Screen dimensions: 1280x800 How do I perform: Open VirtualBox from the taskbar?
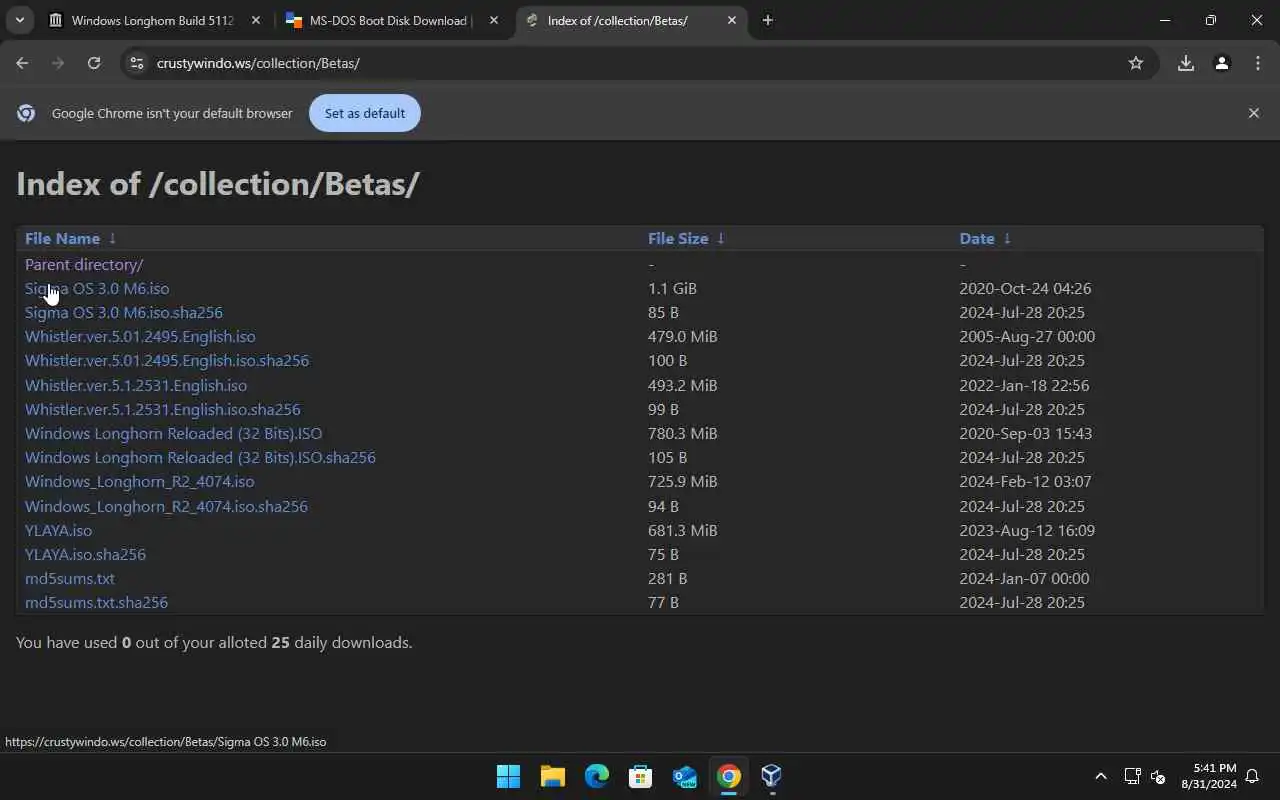tap(771, 776)
